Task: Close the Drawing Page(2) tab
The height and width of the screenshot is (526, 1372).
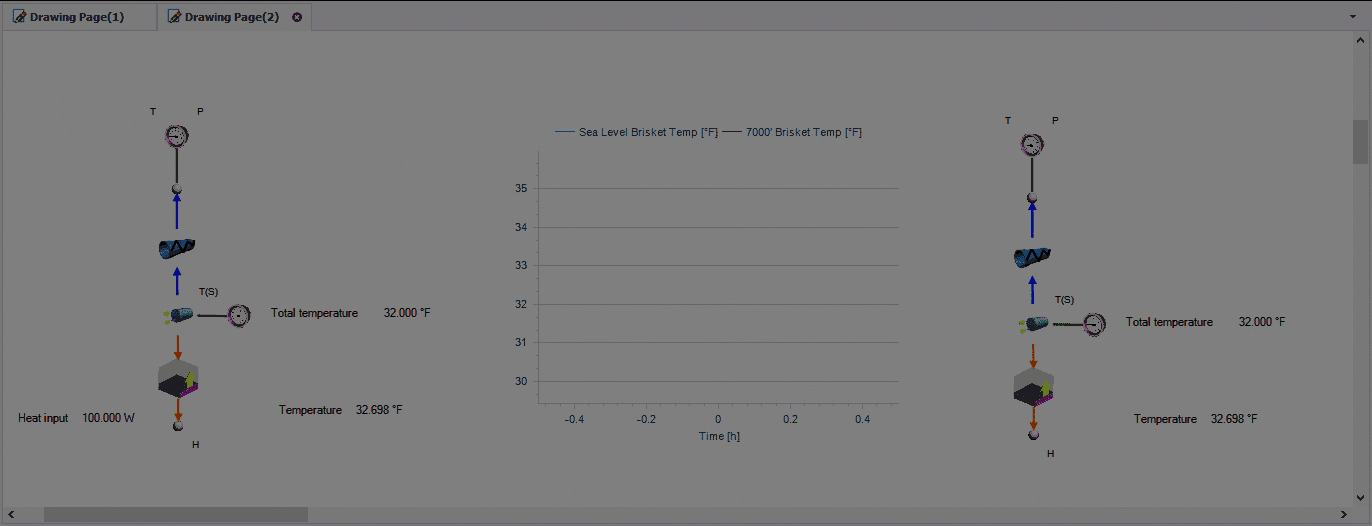Action: (x=297, y=17)
